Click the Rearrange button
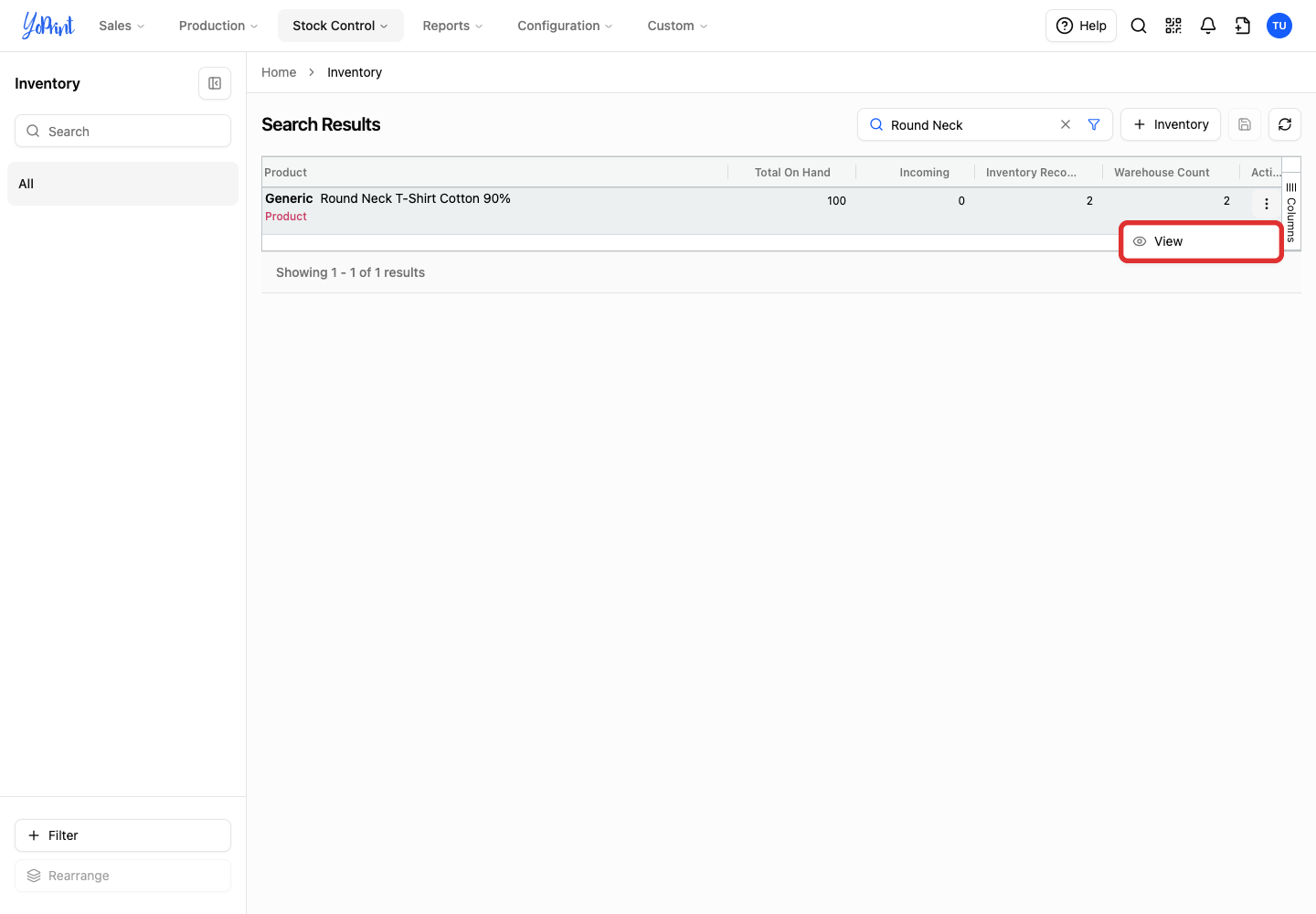 click(122, 876)
